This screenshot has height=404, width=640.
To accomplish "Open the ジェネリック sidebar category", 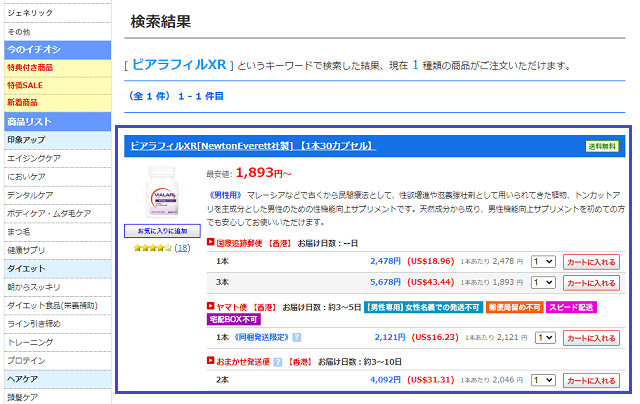I will (x=58, y=13).
